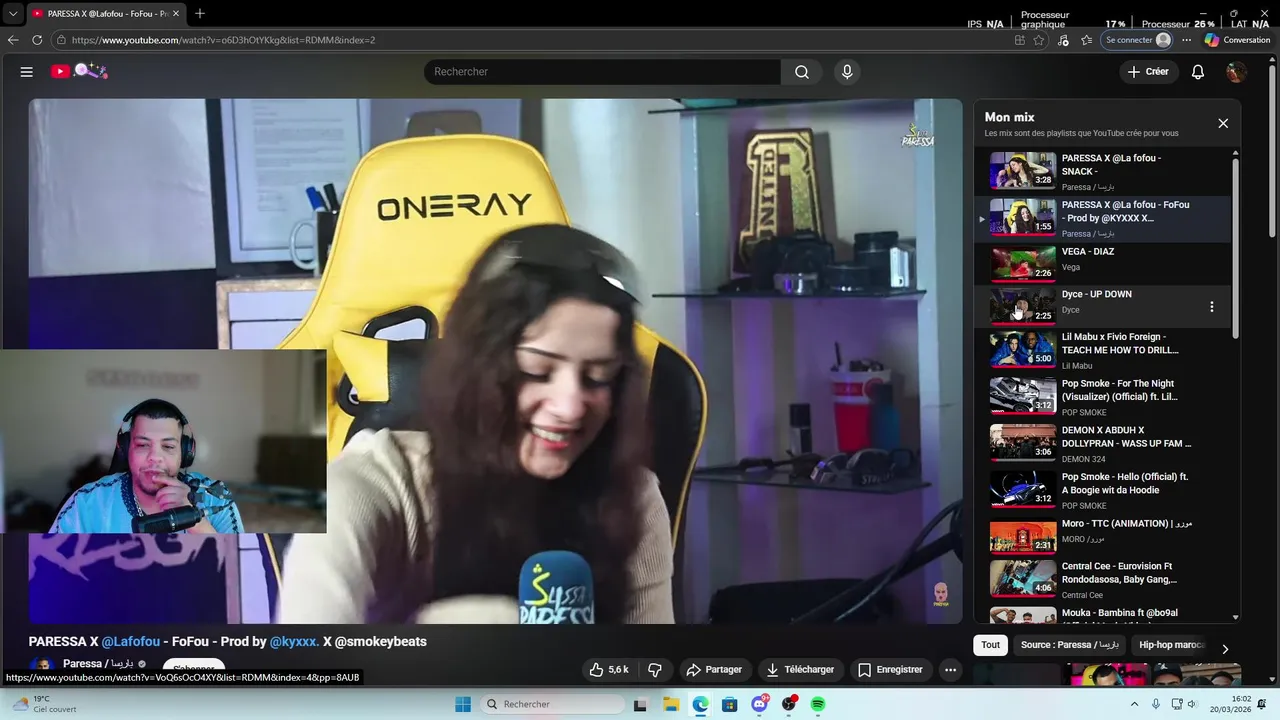The height and width of the screenshot is (720, 1280).
Task: Open the favorites list icon
Action: (1087, 40)
